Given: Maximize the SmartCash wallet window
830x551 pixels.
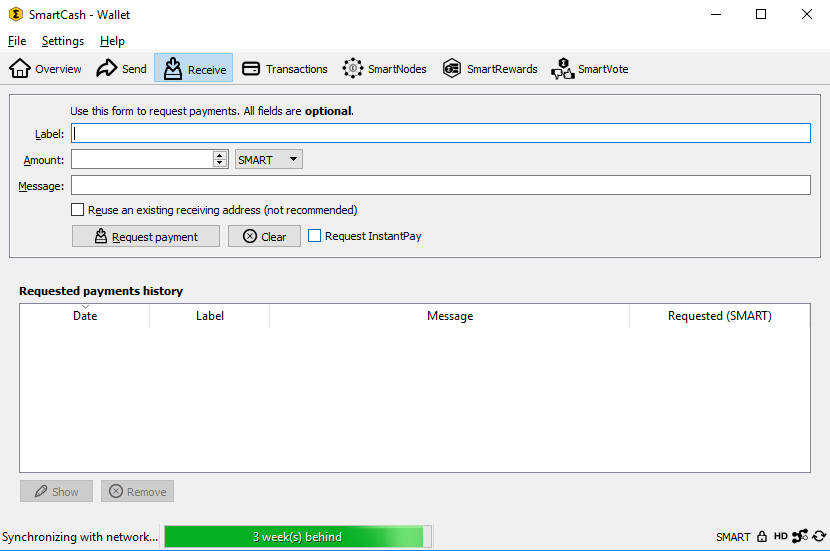Looking at the screenshot, I should point(761,14).
